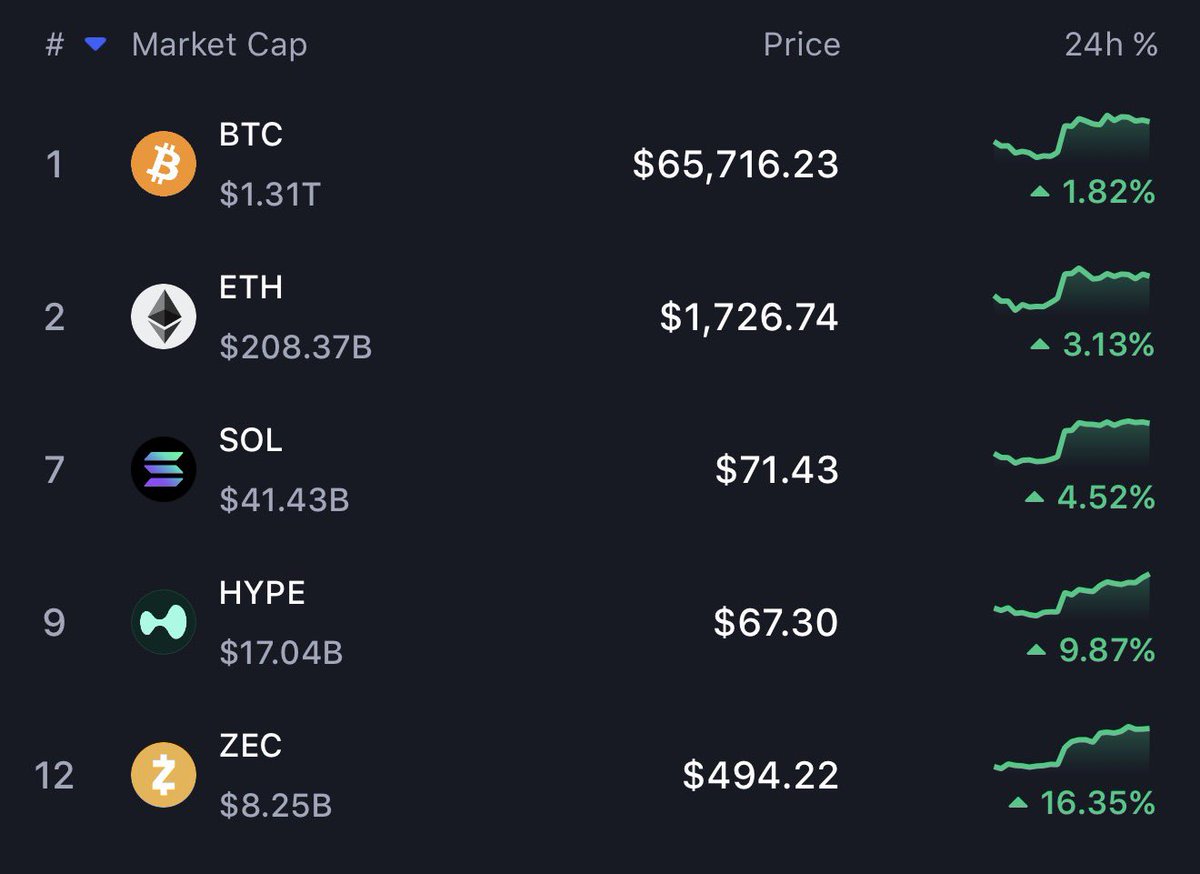
Task: Open the ETH 24h sparkline chart
Action: click(x=1072, y=290)
